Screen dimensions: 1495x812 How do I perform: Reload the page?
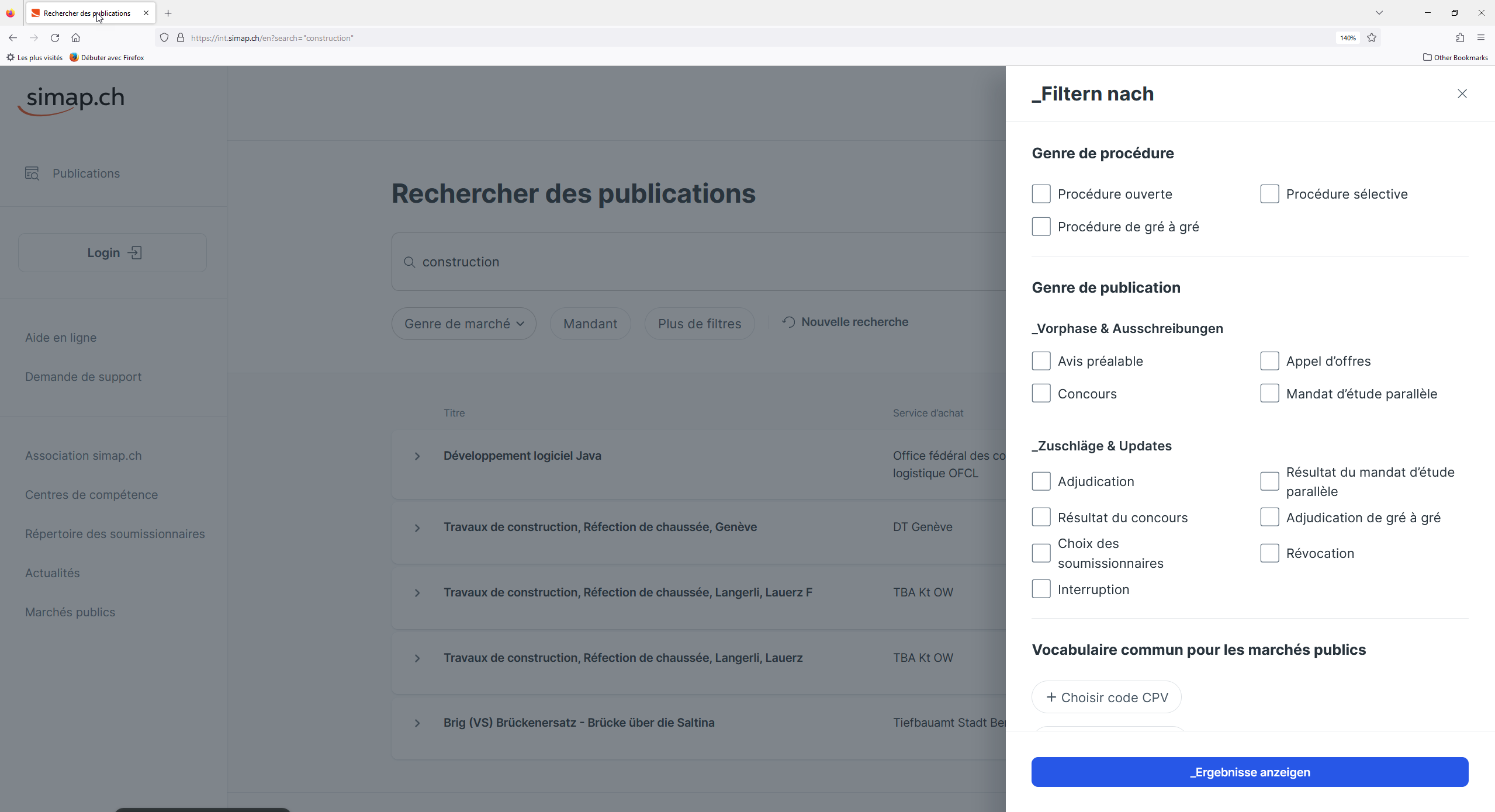(x=55, y=38)
